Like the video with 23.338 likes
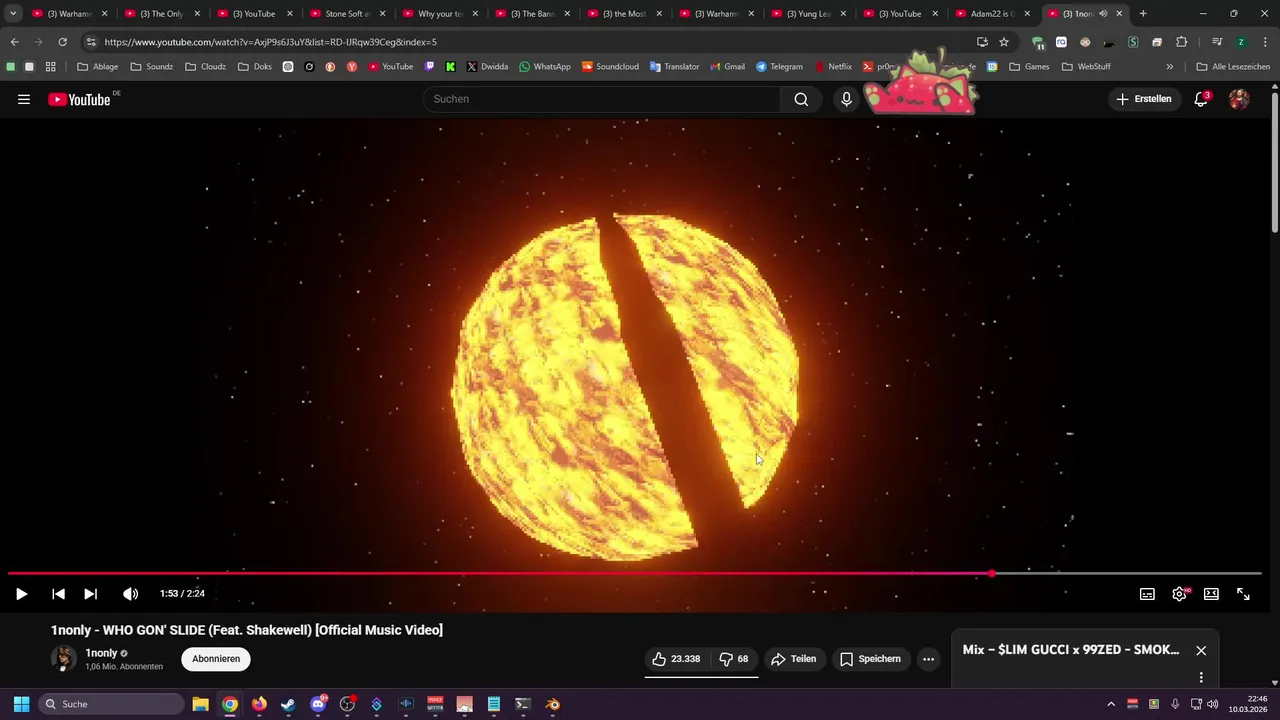This screenshot has width=1280, height=720. [x=676, y=659]
